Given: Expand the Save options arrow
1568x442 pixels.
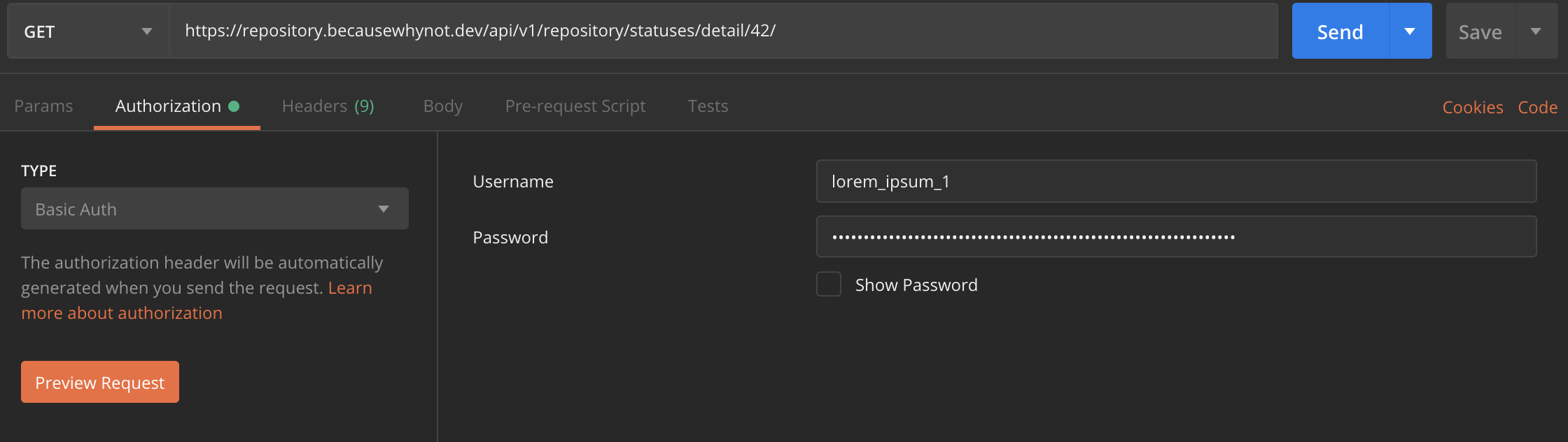Looking at the screenshot, I should pyautogui.click(x=1536, y=31).
